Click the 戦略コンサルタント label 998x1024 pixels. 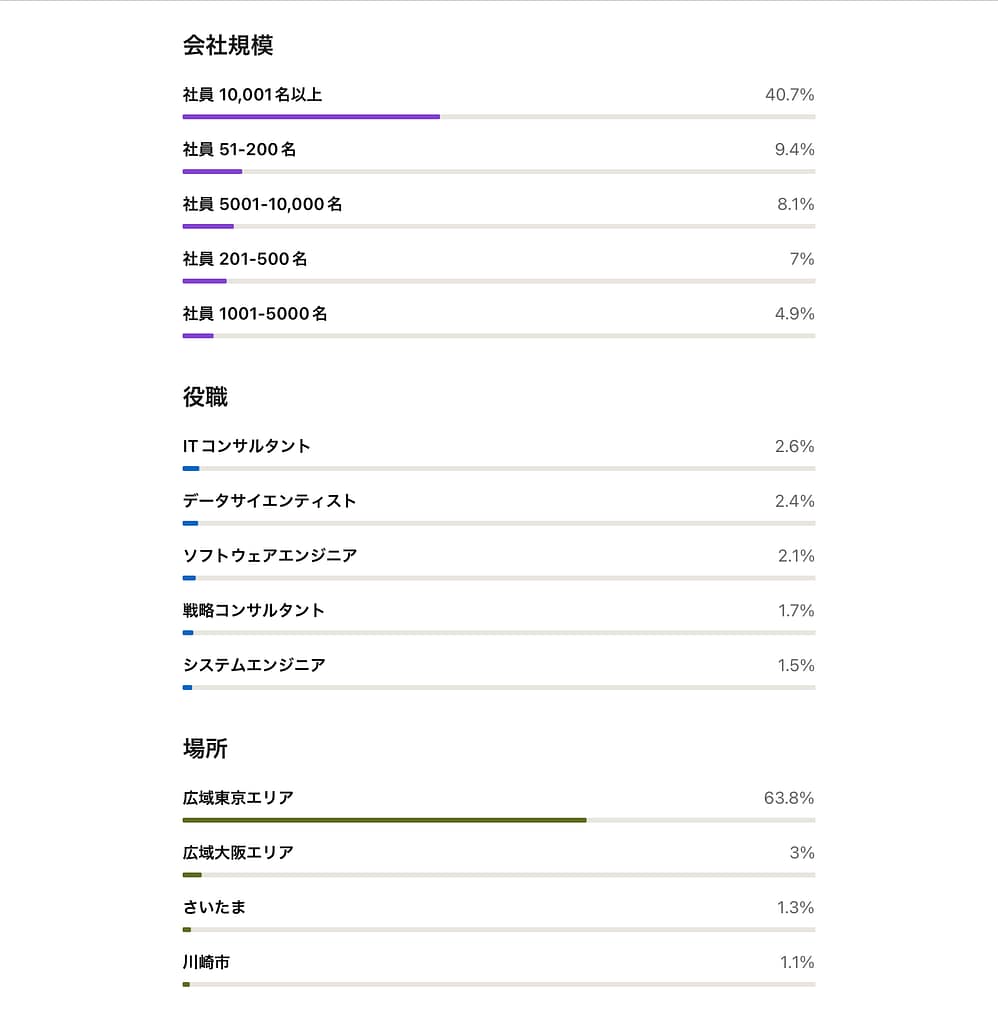pyautogui.click(x=254, y=610)
